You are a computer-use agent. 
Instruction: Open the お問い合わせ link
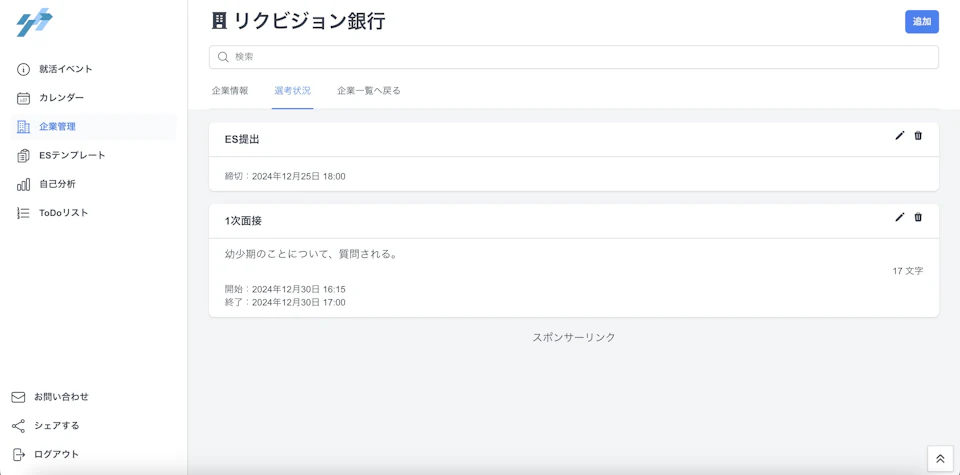[61, 397]
